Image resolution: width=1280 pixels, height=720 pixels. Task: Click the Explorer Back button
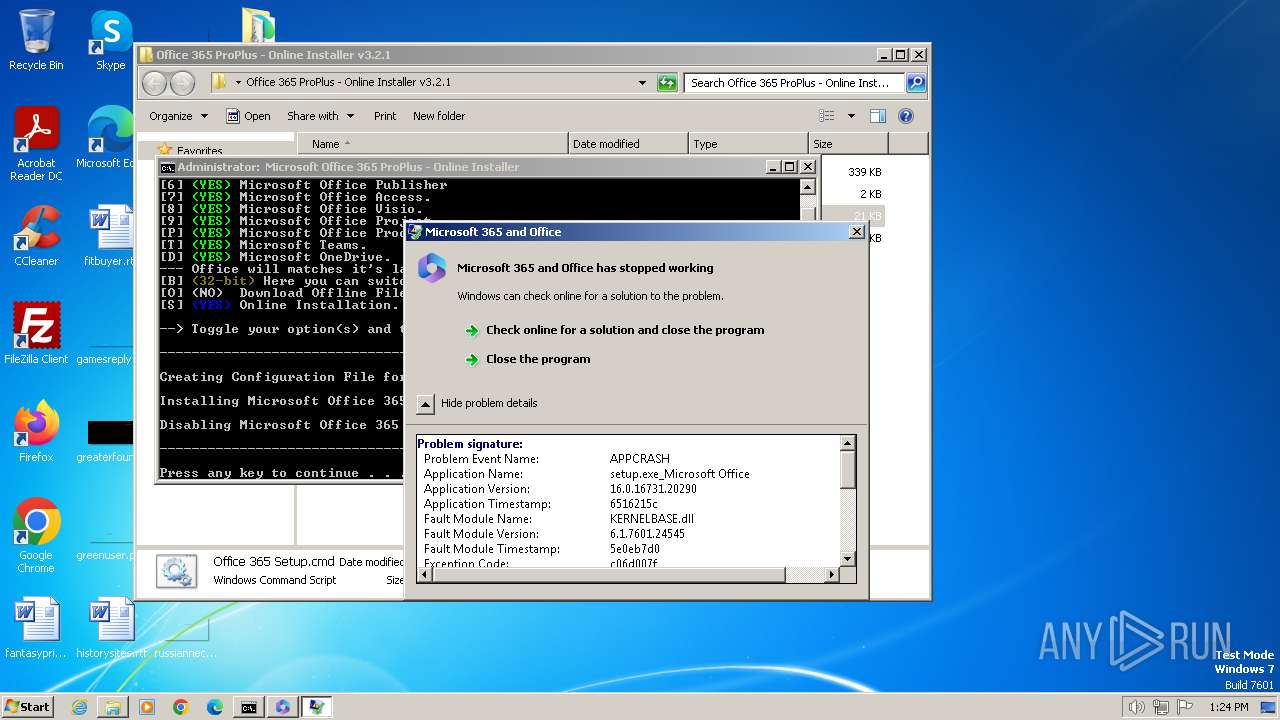[154, 83]
